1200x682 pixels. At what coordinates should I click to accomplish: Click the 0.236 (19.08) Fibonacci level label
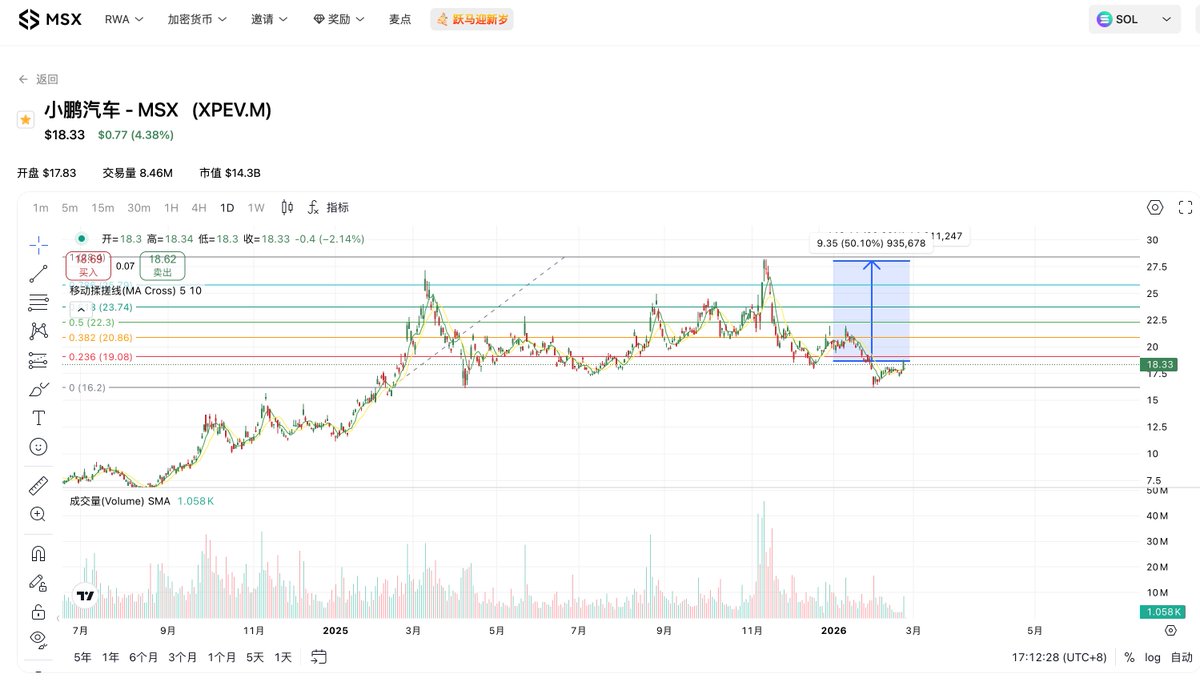101,356
